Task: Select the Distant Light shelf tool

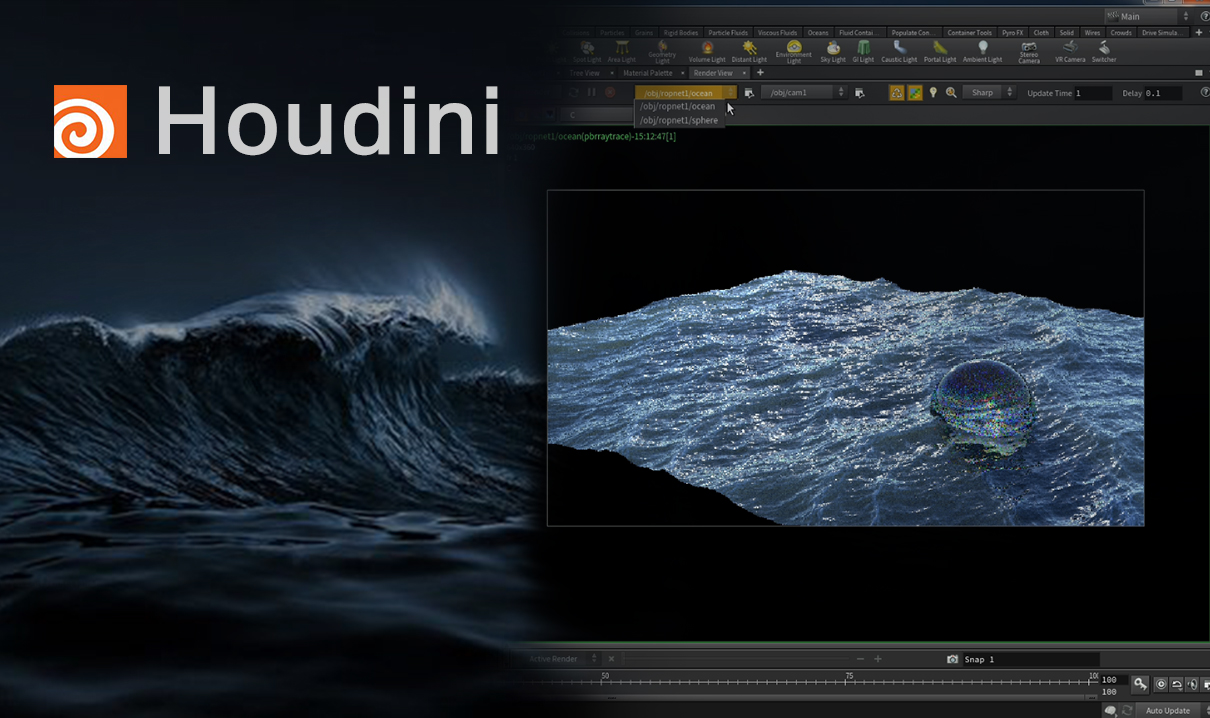Action: pyautogui.click(x=749, y=51)
